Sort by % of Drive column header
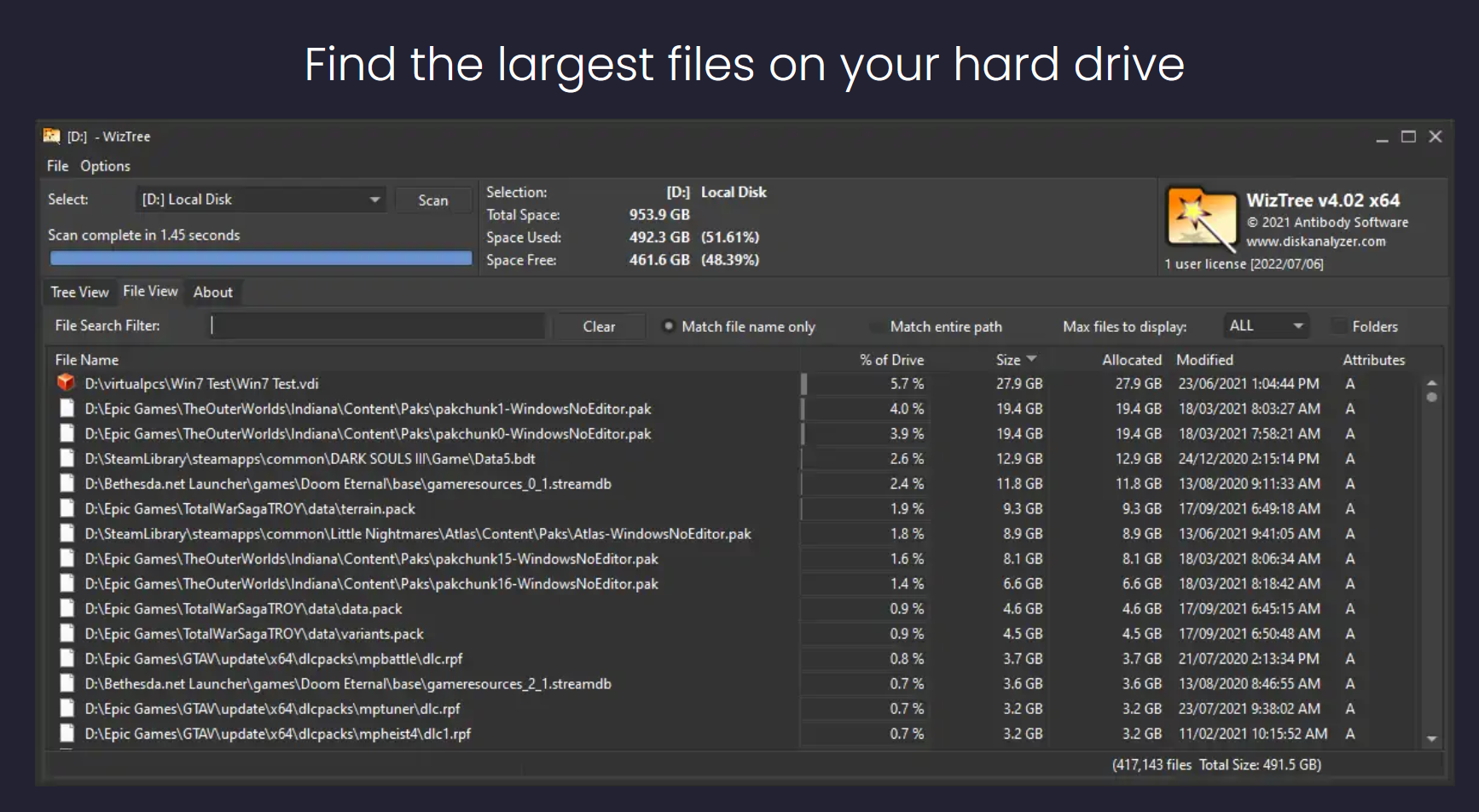This screenshot has height=812, width=1479. (891, 360)
